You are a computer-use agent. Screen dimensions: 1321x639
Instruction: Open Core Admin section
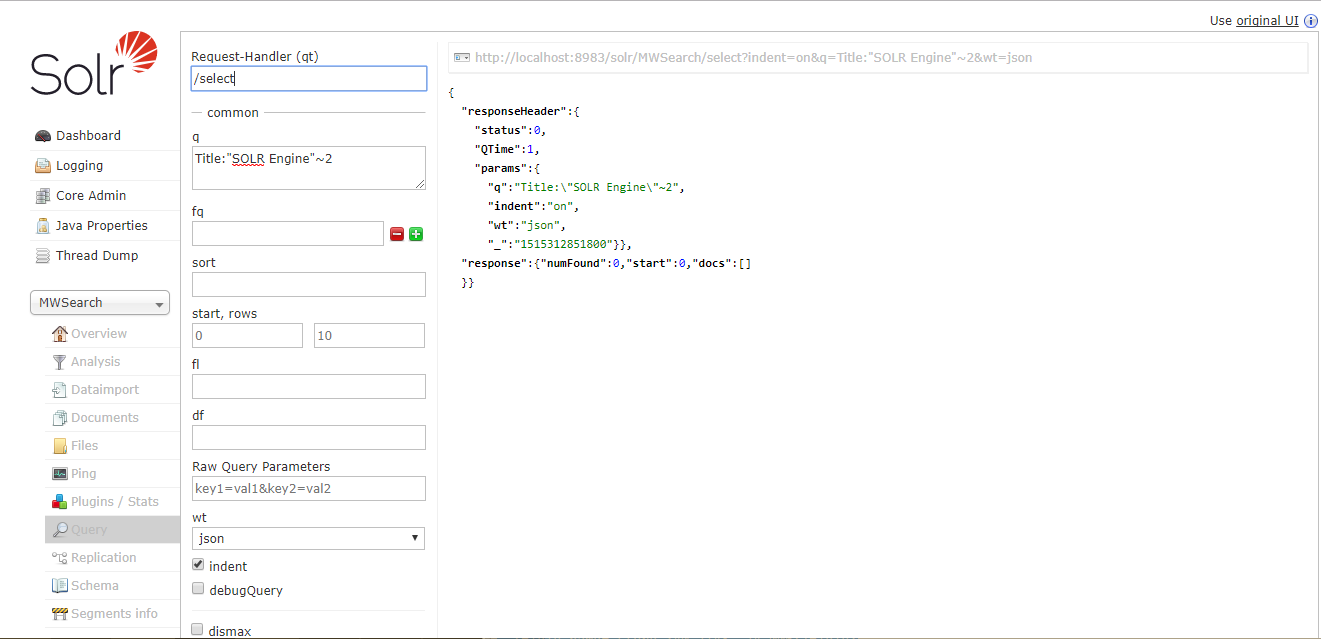click(x=91, y=196)
